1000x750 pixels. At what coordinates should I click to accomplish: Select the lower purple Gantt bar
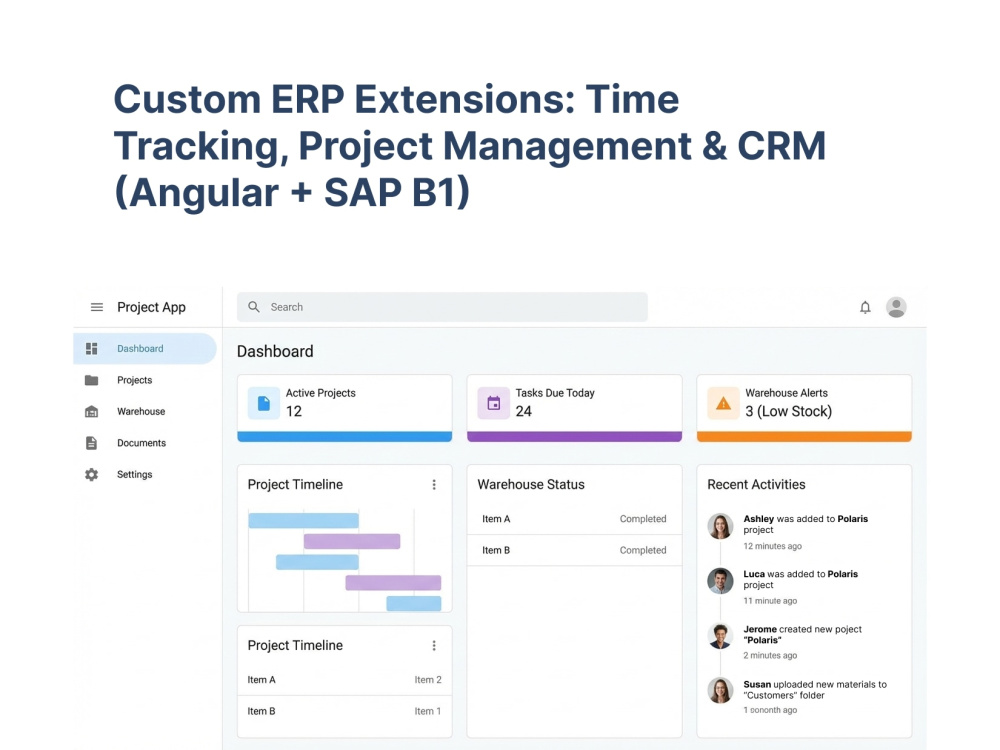coord(393,582)
